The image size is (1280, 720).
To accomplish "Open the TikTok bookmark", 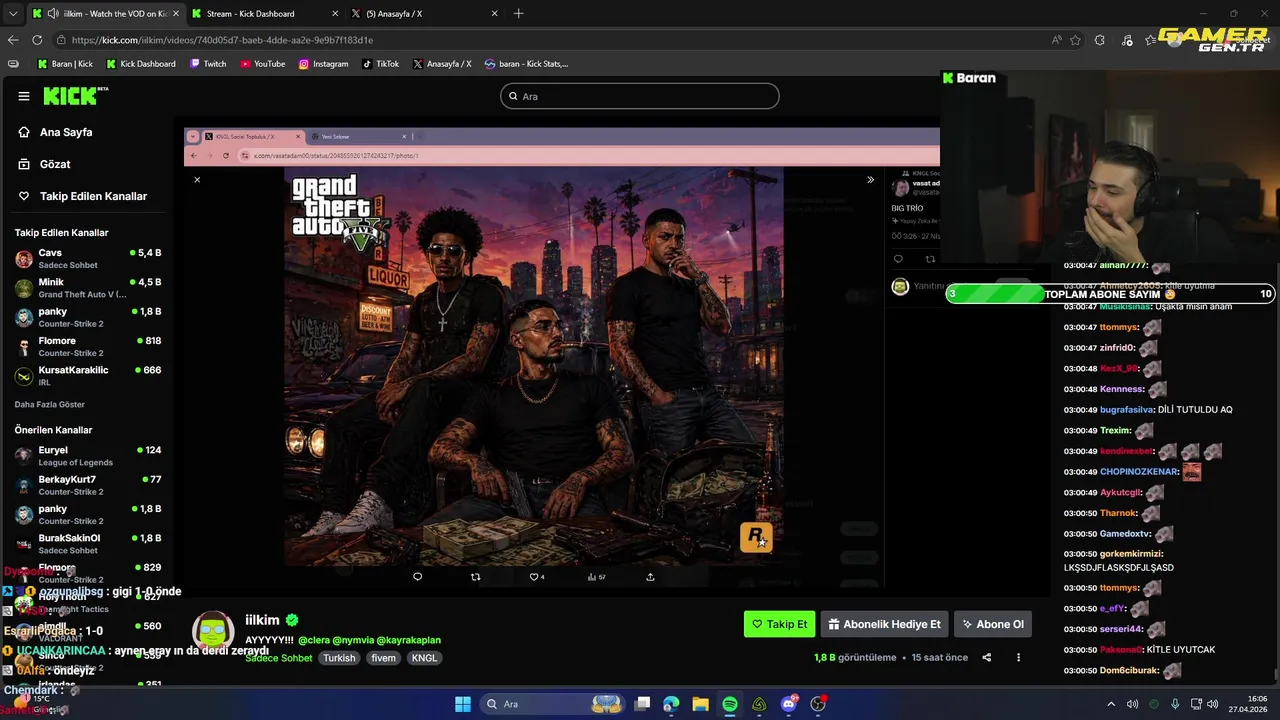I will pyautogui.click(x=380, y=64).
